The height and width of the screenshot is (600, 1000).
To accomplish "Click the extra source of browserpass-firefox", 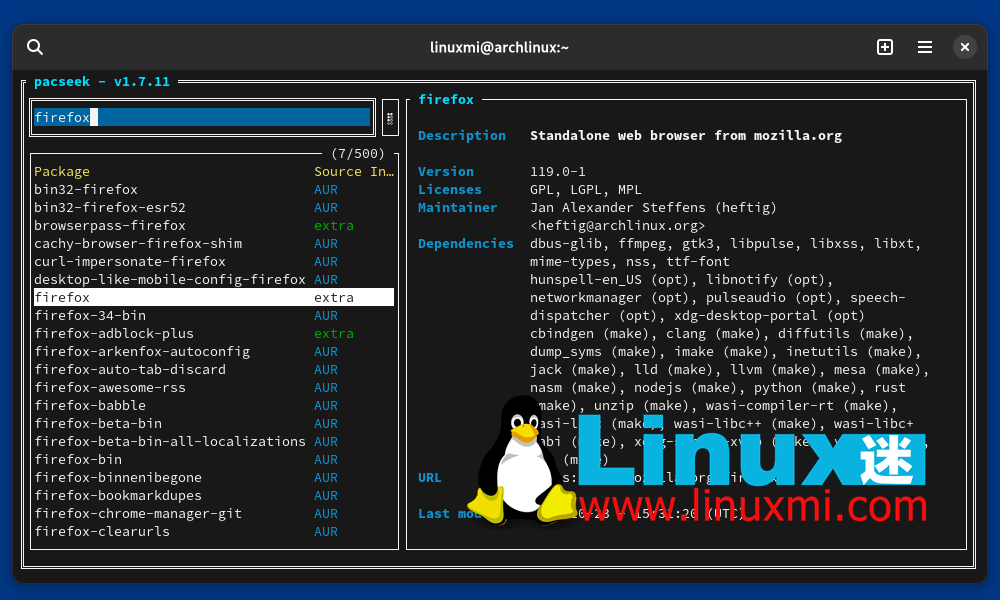I will [334, 226].
